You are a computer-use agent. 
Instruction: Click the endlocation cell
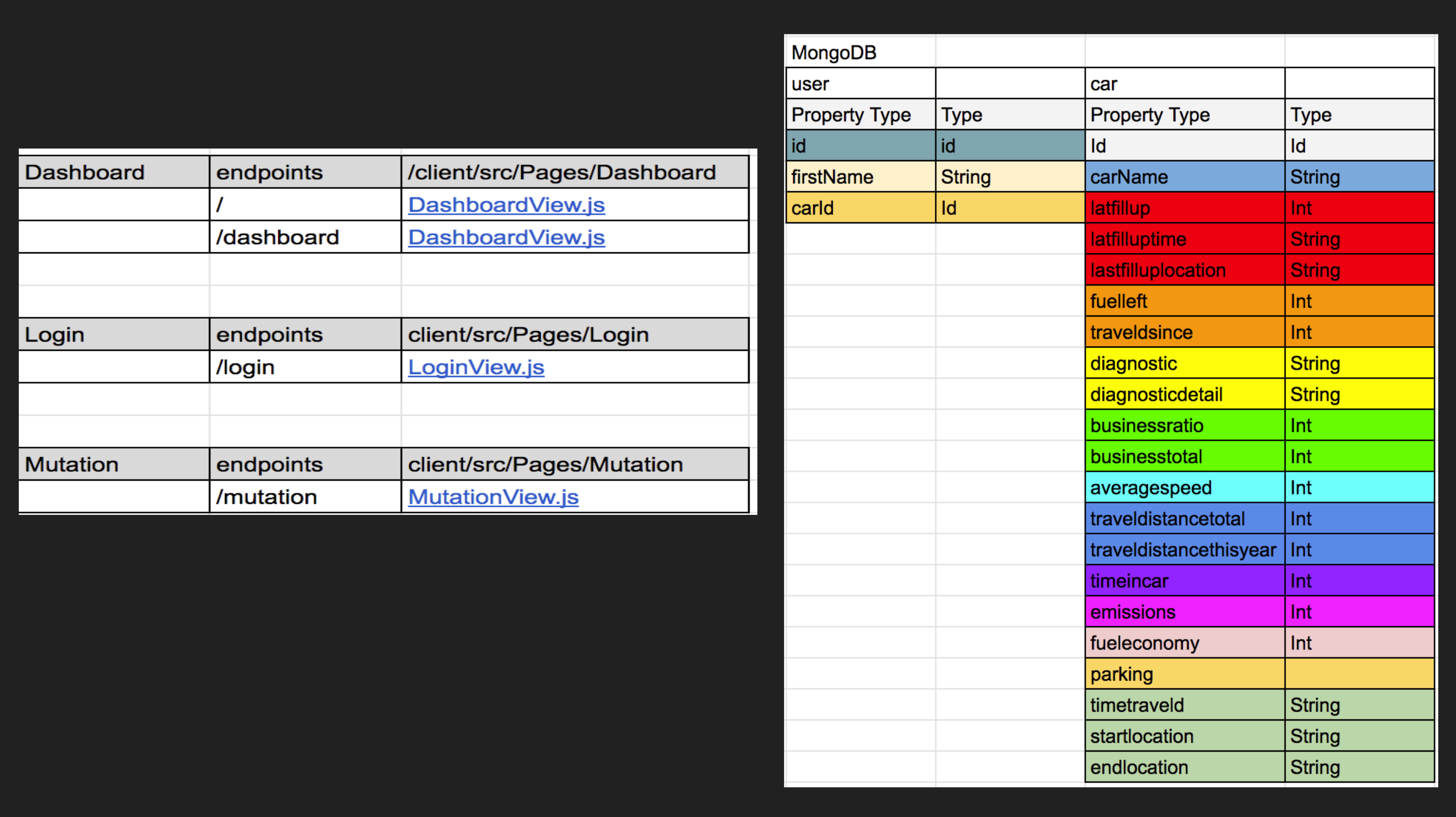click(x=1185, y=767)
